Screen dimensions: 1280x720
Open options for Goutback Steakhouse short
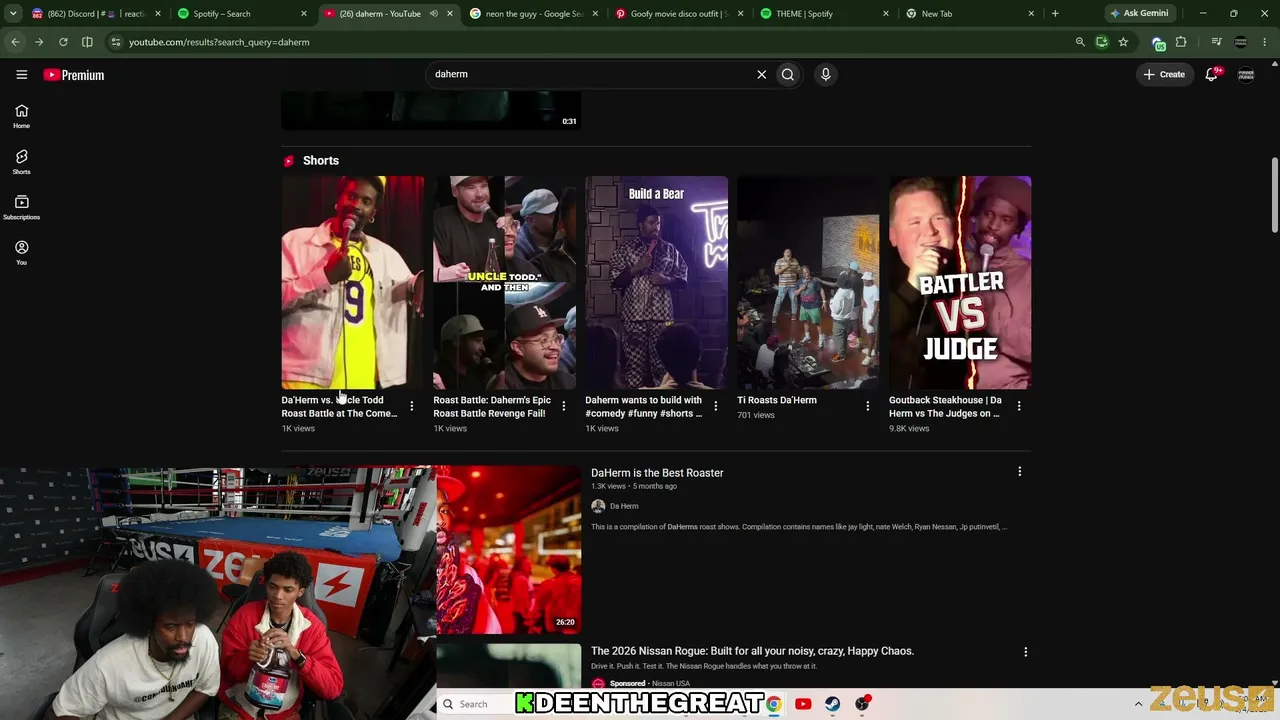[1019, 406]
